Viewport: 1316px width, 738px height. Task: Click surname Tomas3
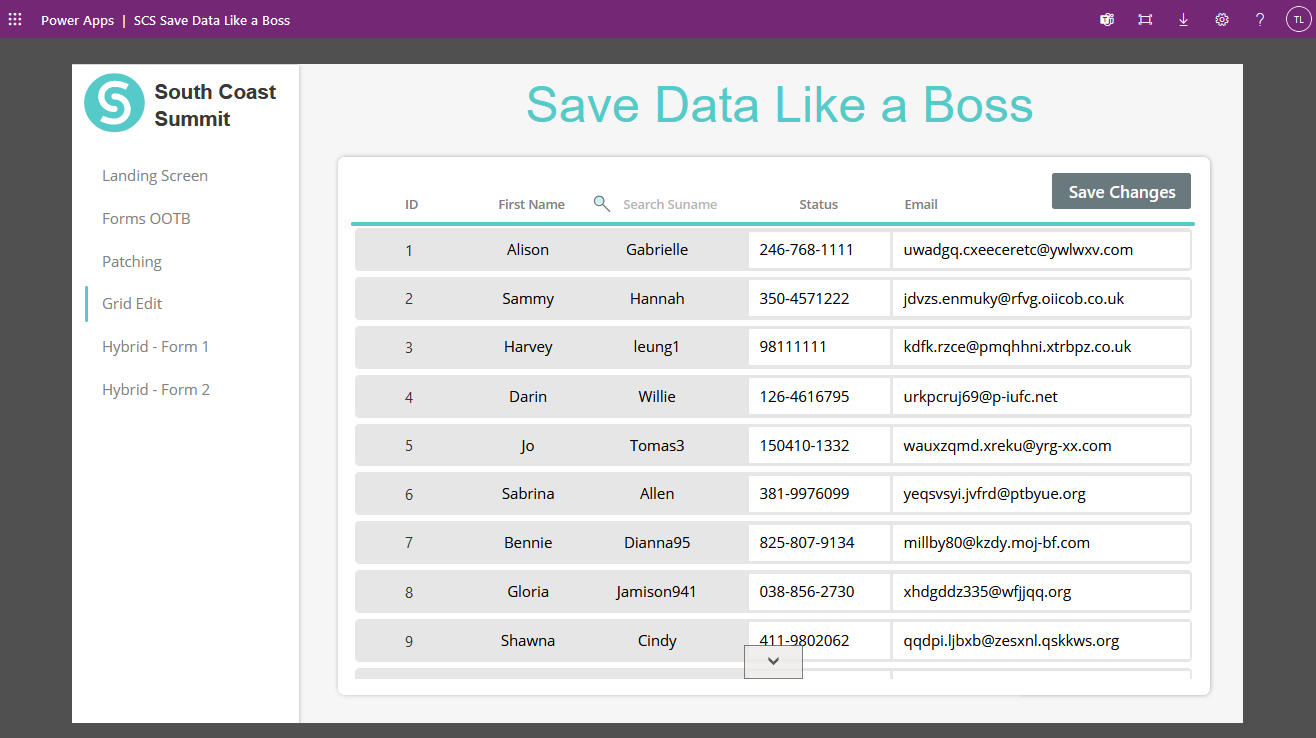pyautogui.click(x=657, y=445)
